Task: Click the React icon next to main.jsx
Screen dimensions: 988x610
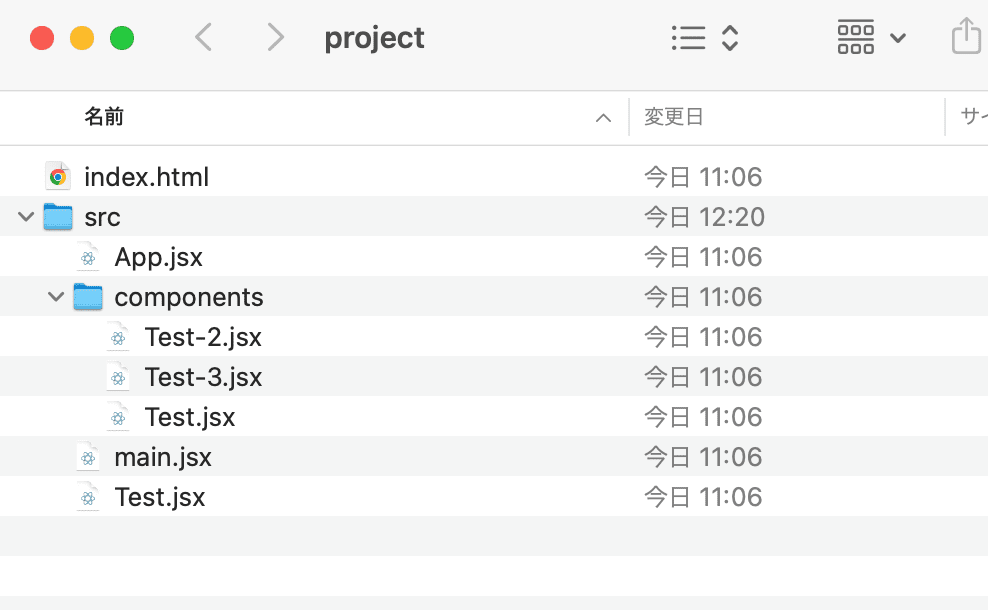Action: point(88,457)
